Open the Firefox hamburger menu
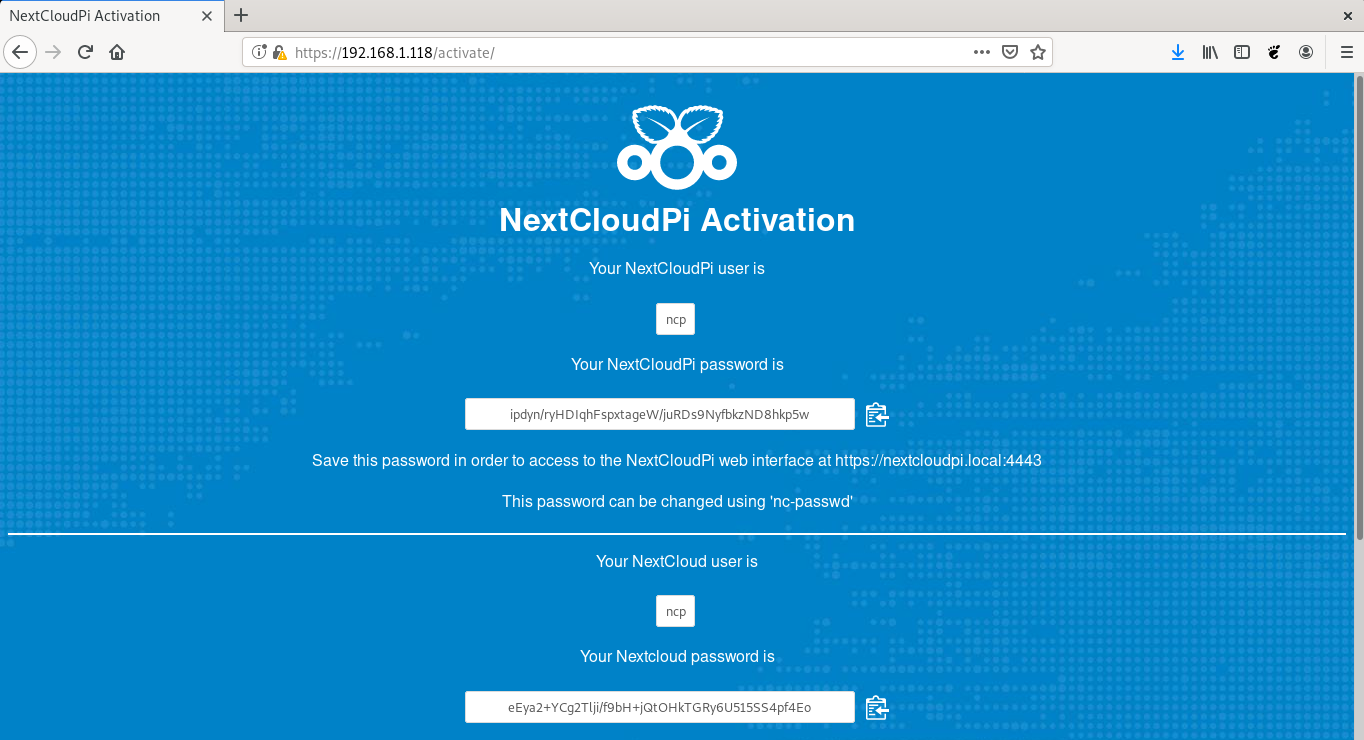The image size is (1364, 740). (1346, 52)
